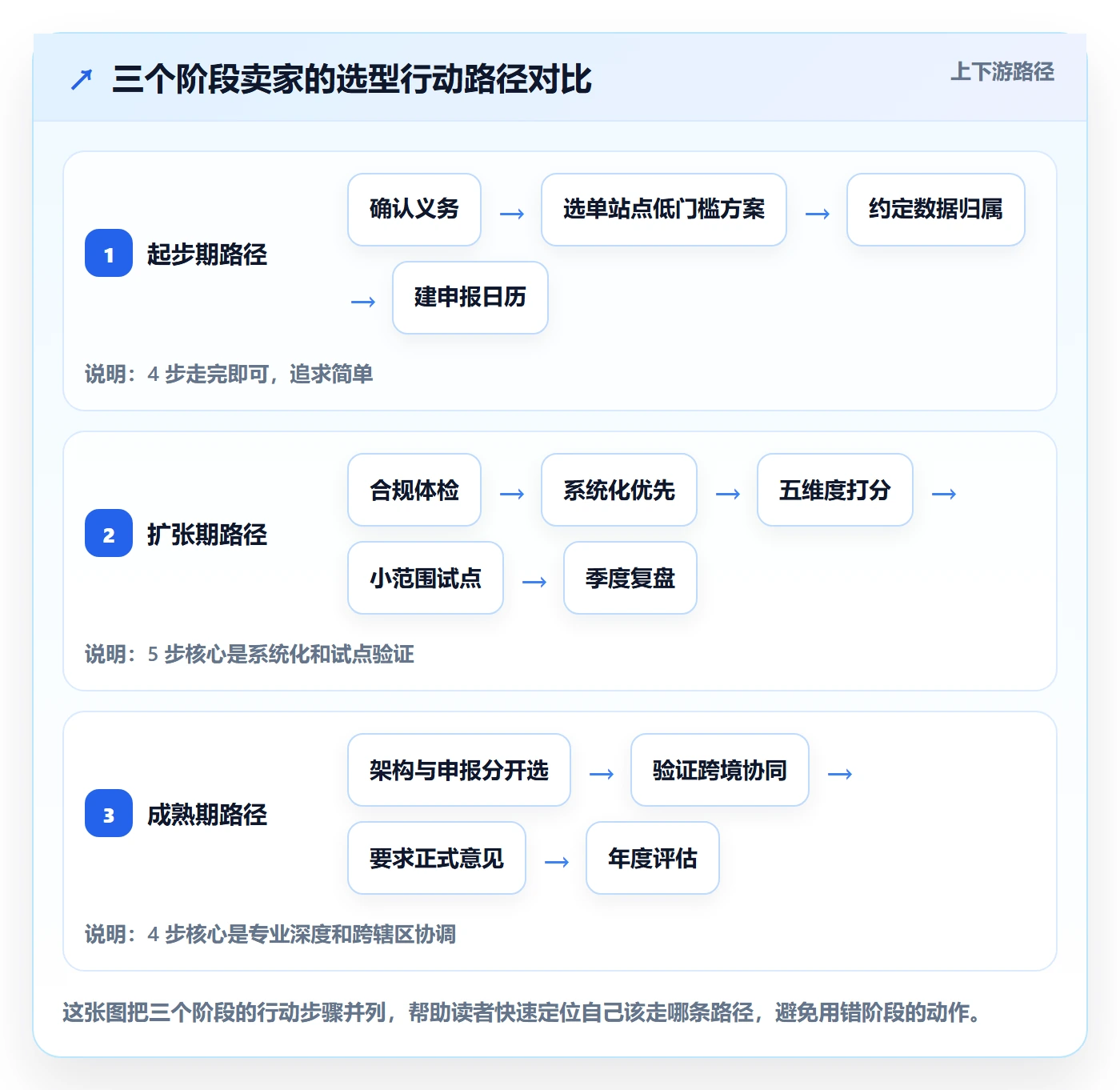Select the 成熟期路径 heading

[x=207, y=814]
